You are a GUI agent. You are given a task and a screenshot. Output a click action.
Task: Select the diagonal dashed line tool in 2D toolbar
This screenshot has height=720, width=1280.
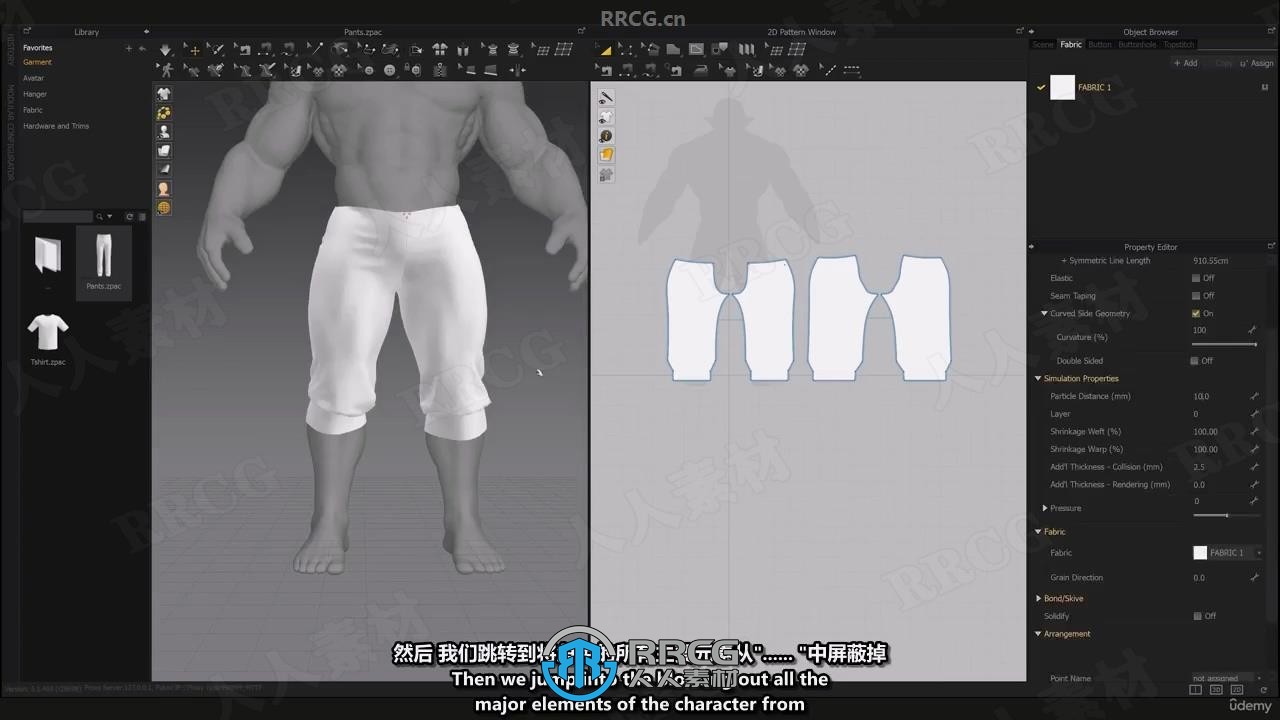830,70
